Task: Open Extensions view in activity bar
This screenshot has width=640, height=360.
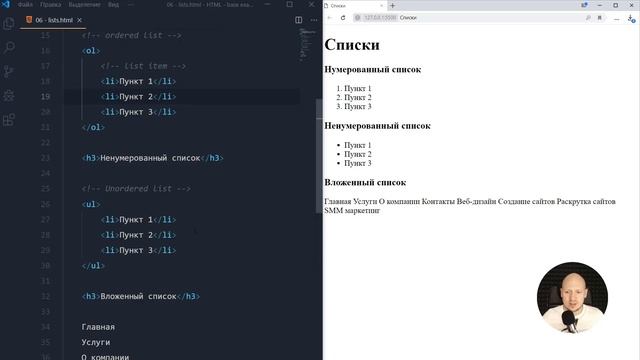Action: pos(9,120)
